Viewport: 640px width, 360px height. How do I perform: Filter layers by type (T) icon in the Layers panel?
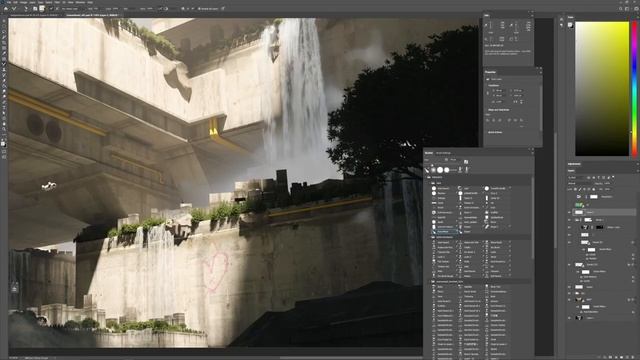pyautogui.click(x=599, y=178)
